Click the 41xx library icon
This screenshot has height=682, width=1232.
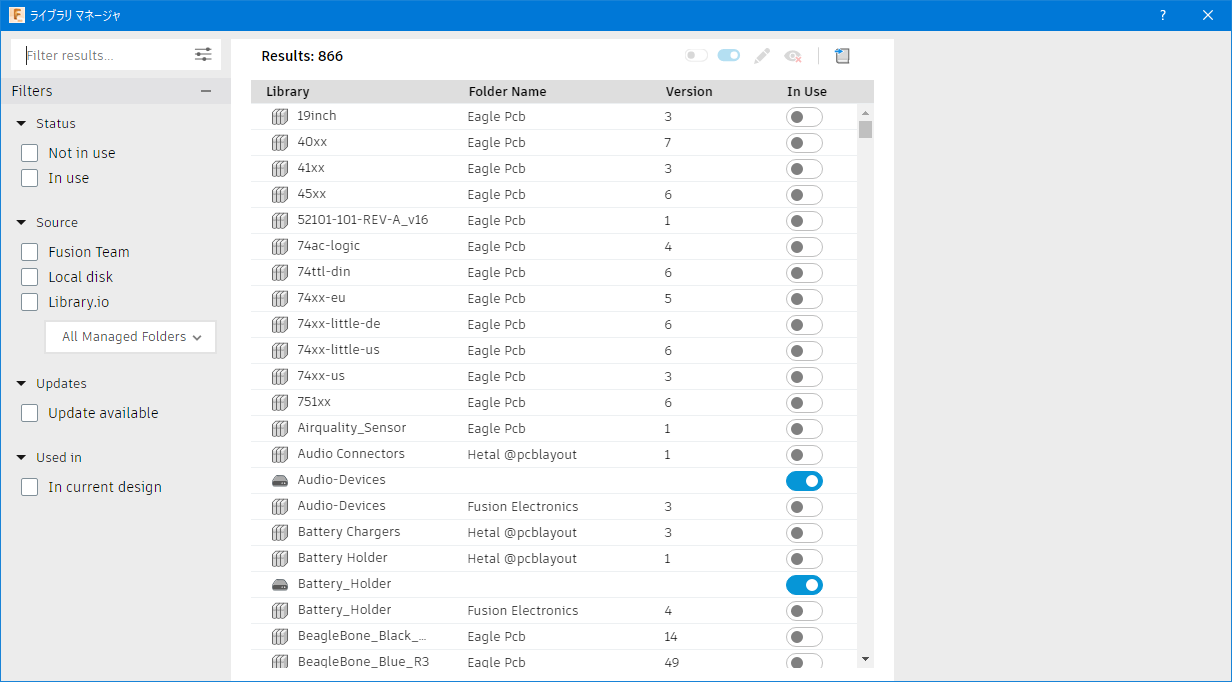[x=280, y=168]
